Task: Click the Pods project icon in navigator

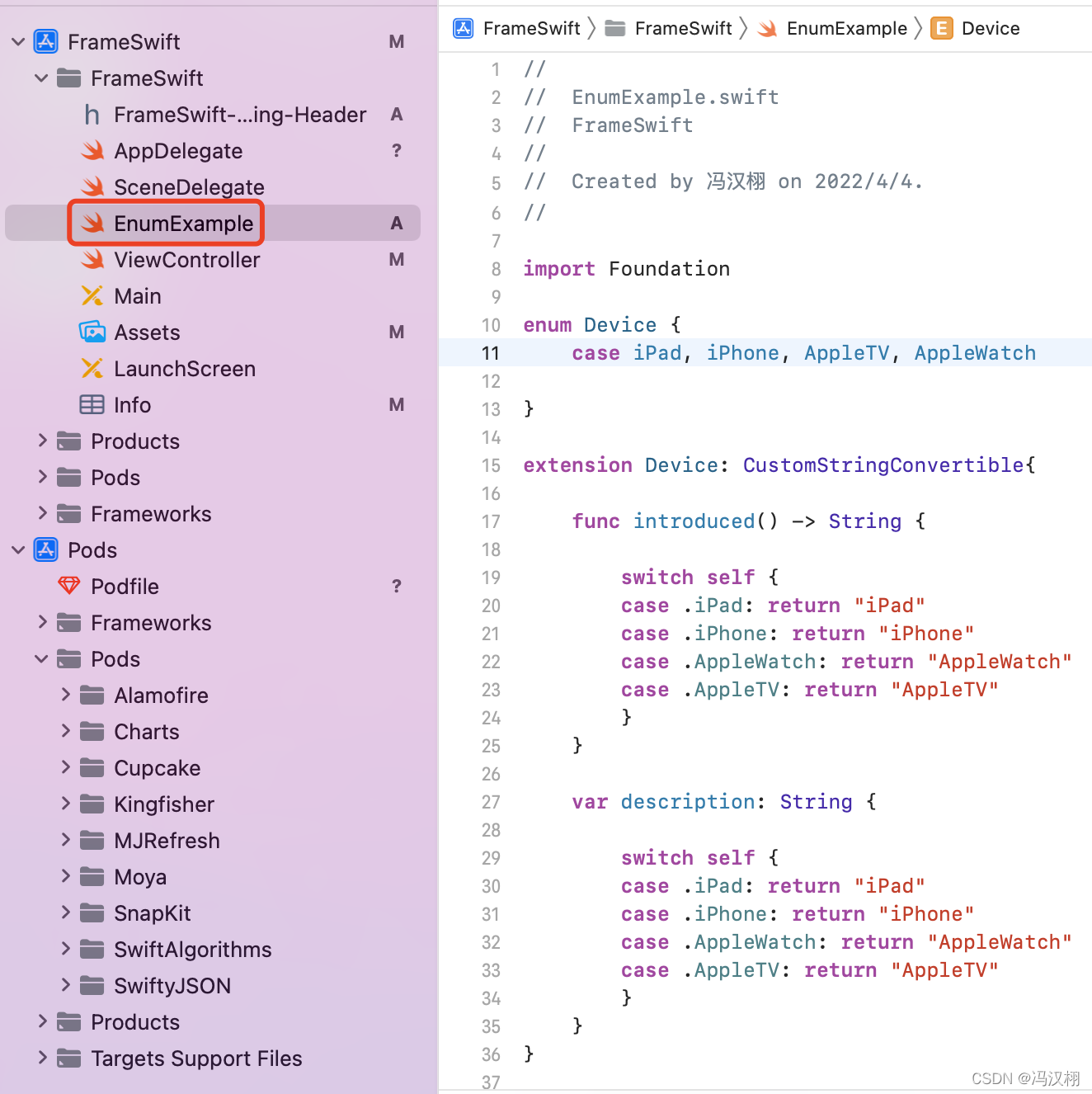Action: click(45, 549)
